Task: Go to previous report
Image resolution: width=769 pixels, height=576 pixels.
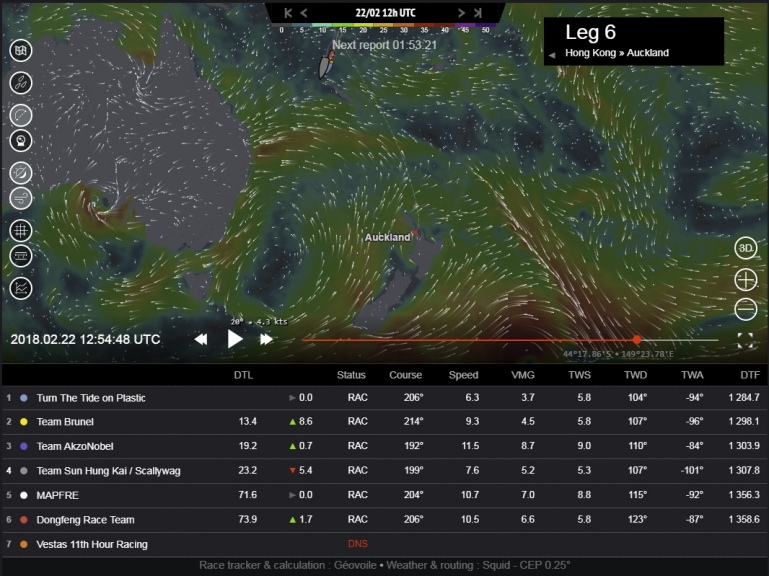Action: tap(304, 13)
